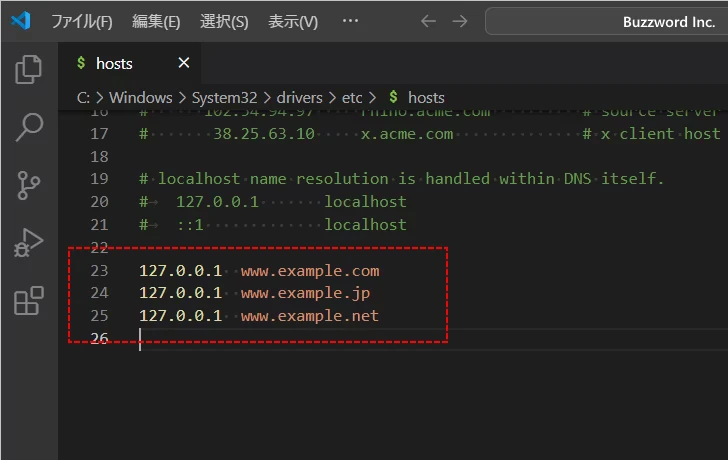Viewport: 728px width, 460px height.
Task: Select the hosts tab
Action: point(114,63)
